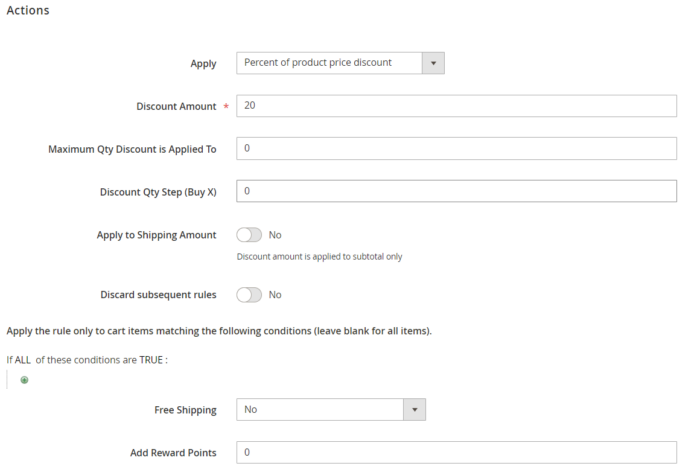Image resolution: width=700 pixels, height=472 pixels.
Task: Focus the Add Reward Points field
Action: (x=456, y=452)
